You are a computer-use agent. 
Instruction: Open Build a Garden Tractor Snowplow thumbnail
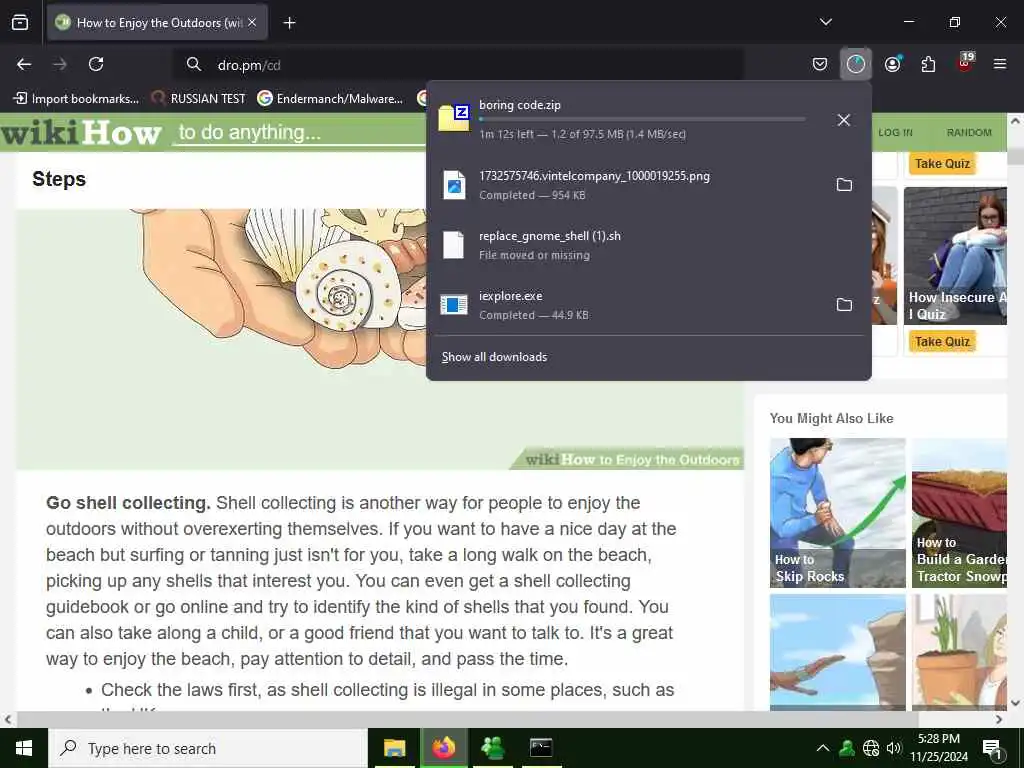[x=959, y=513]
